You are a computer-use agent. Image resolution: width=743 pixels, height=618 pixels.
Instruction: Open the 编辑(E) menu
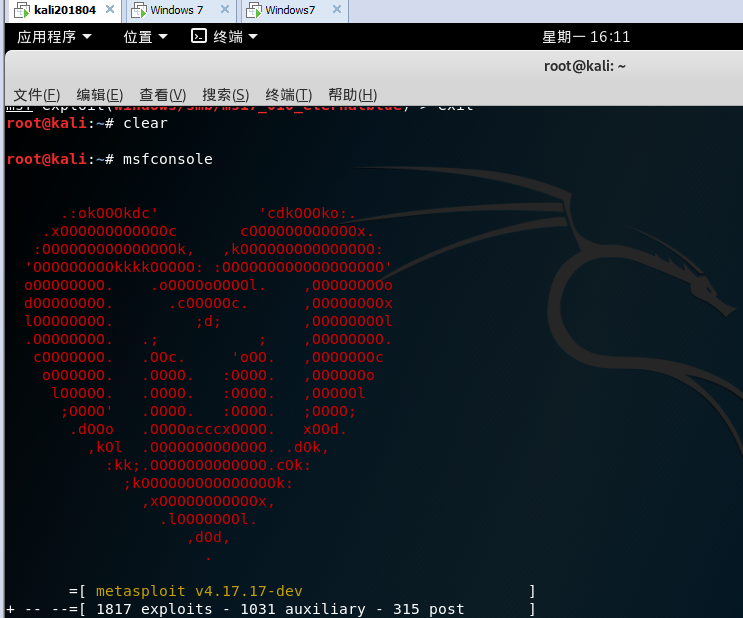click(100, 95)
